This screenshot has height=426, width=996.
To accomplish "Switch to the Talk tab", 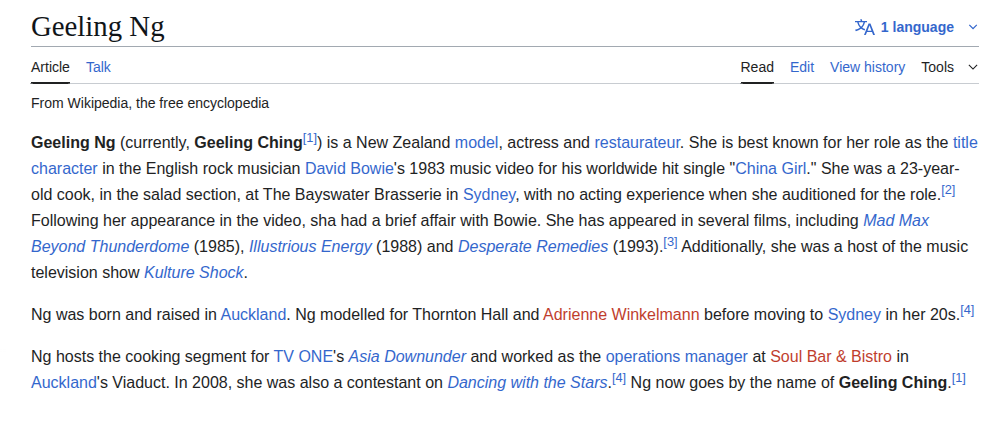I will point(98,67).
